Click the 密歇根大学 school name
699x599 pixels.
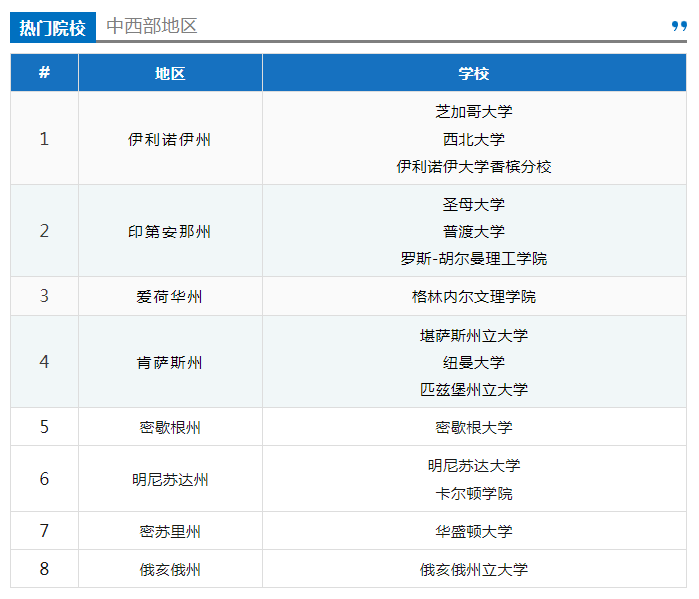[x=474, y=427]
